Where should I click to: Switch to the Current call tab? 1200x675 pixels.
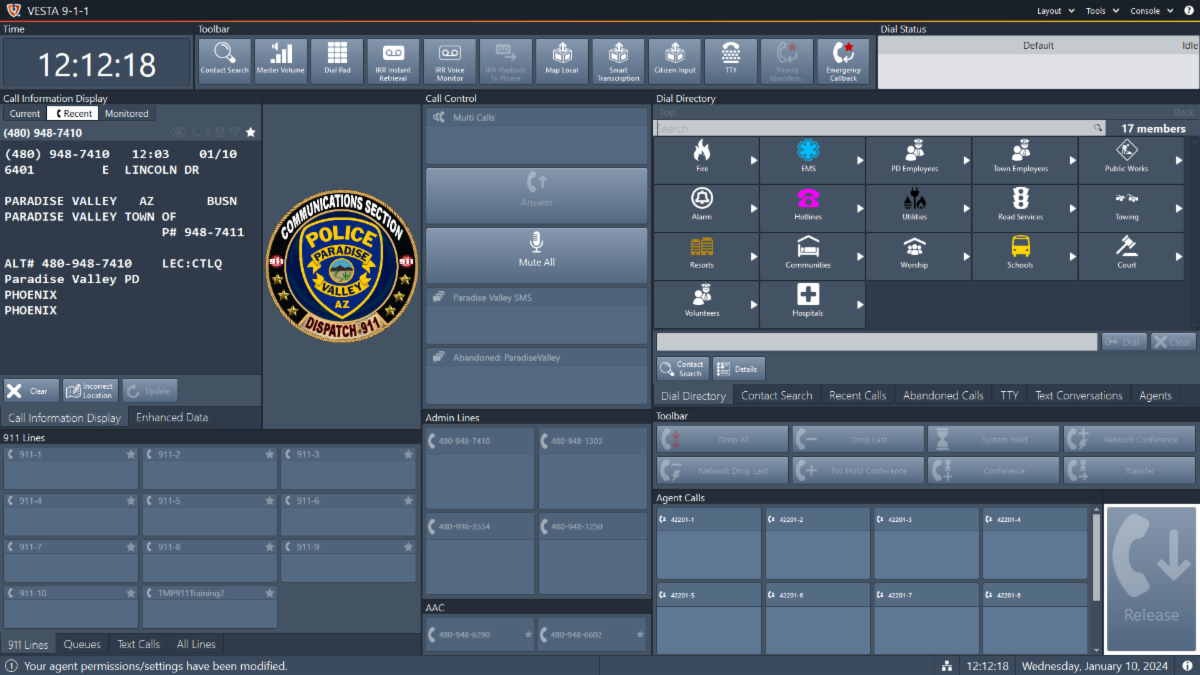(x=25, y=114)
